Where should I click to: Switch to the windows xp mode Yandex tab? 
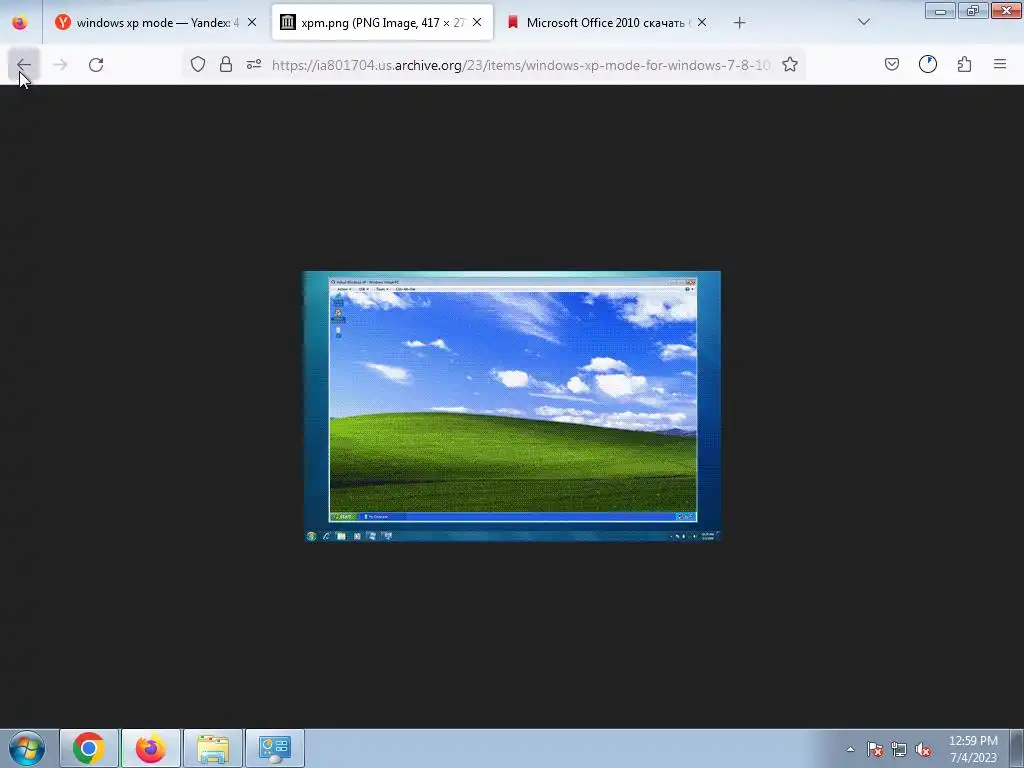157,23
